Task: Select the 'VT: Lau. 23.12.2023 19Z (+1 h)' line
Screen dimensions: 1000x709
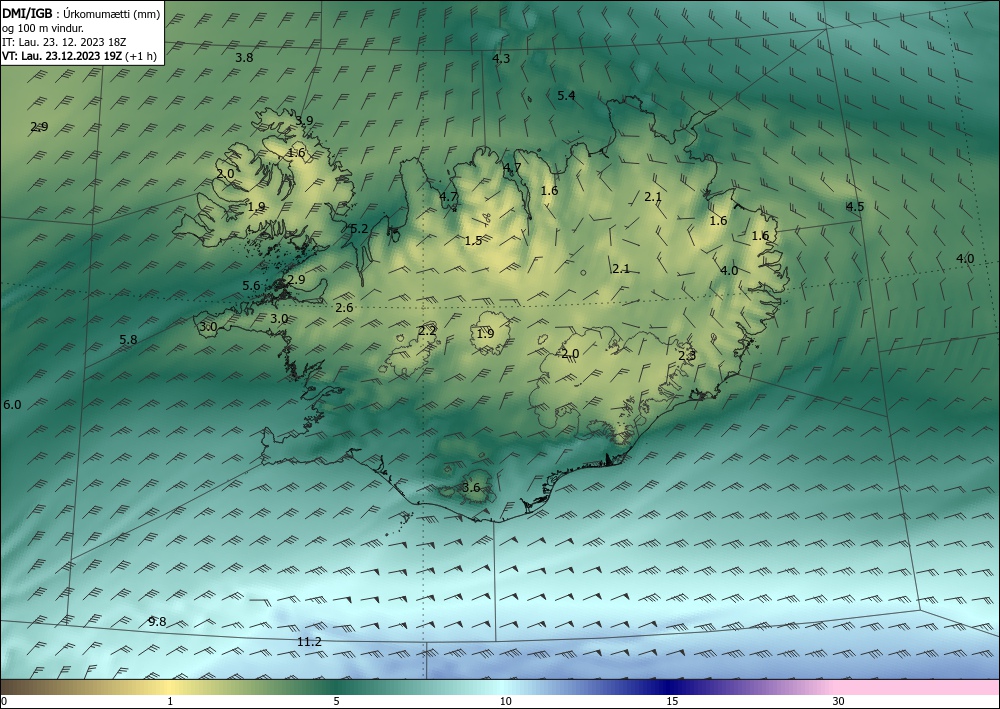Action: coord(79,55)
